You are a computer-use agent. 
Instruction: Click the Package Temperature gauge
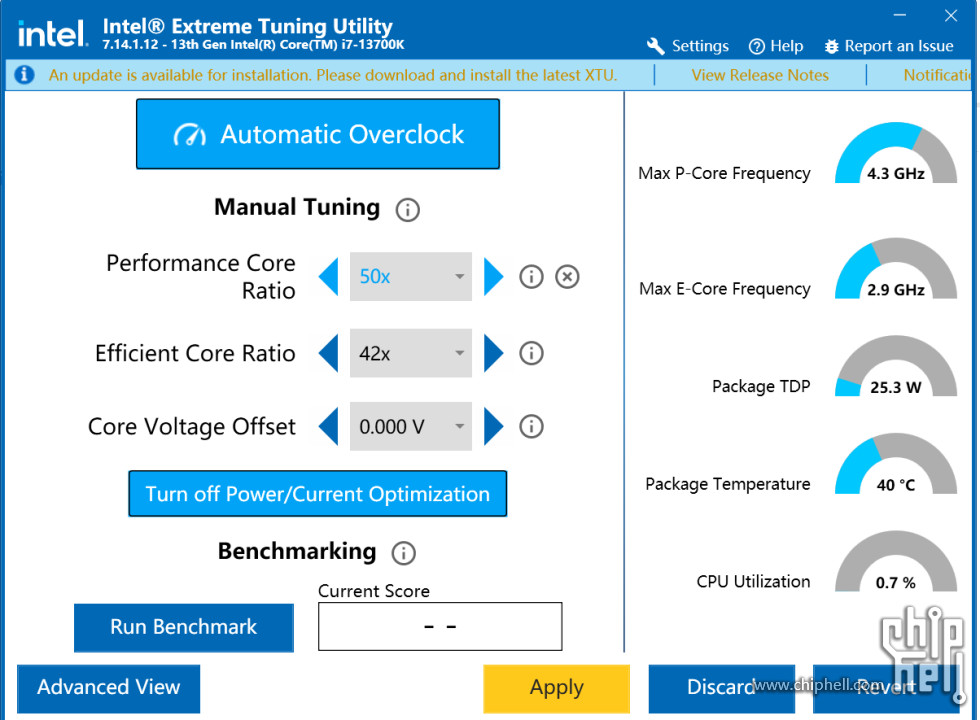click(896, 464)
